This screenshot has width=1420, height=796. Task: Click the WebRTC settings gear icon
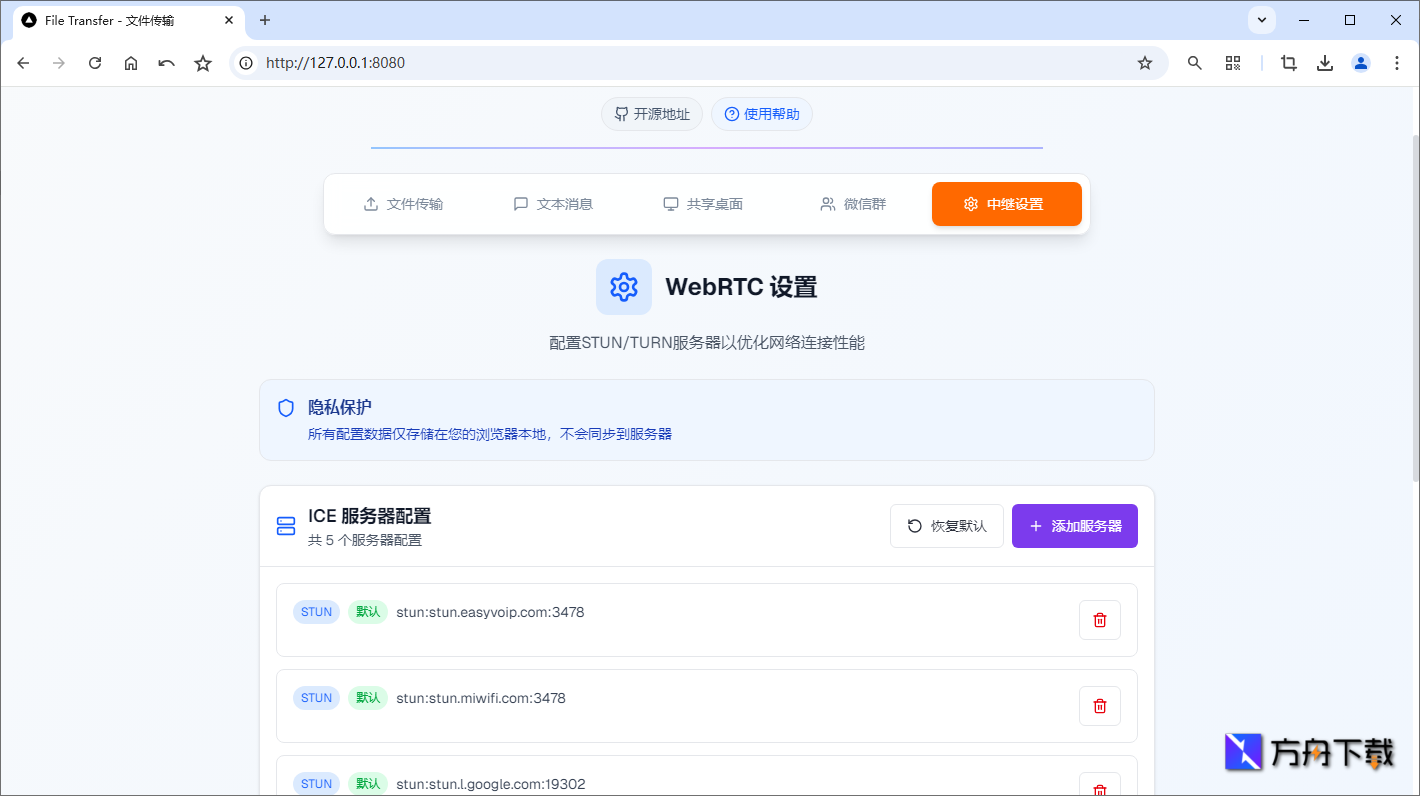click(623, 287)
